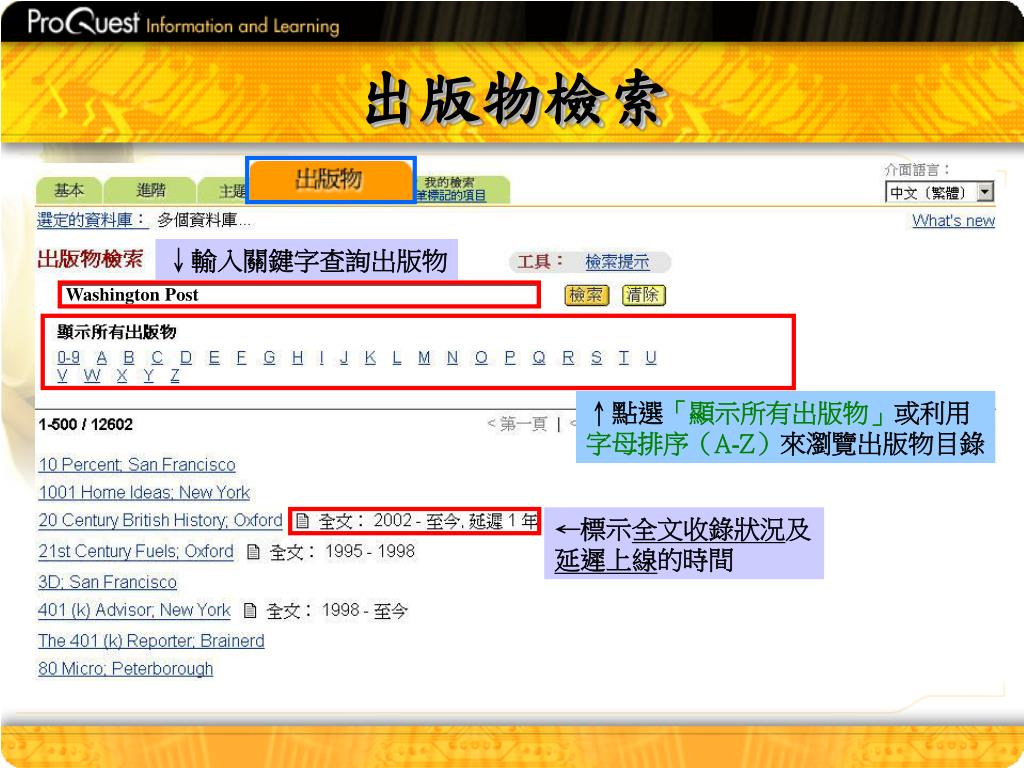The image size is (1024, 768).
Task: Browse publications under letter G
Action: coord(269,357)
